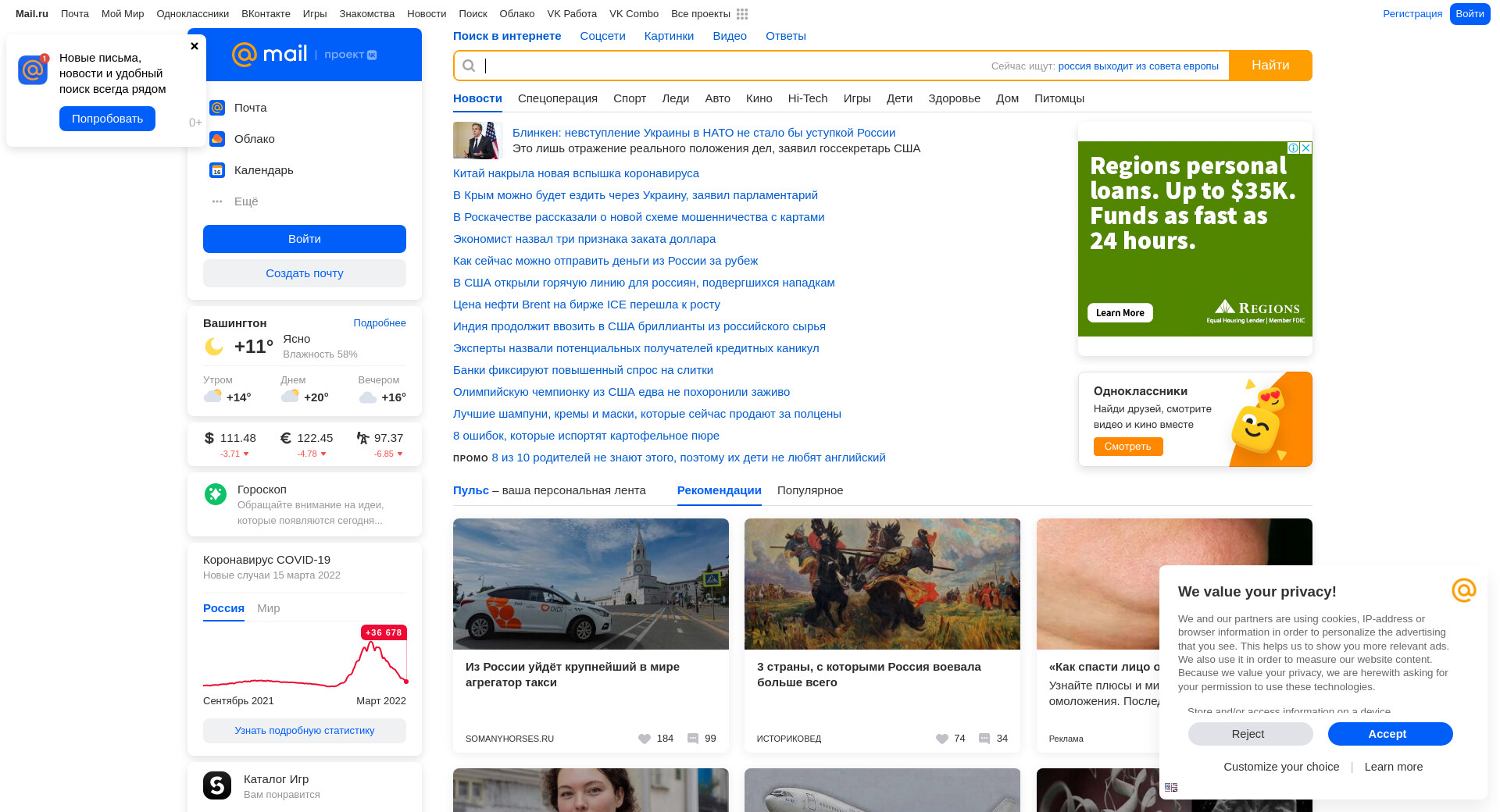Select the Популярное feed tab

tap(810, 490)
